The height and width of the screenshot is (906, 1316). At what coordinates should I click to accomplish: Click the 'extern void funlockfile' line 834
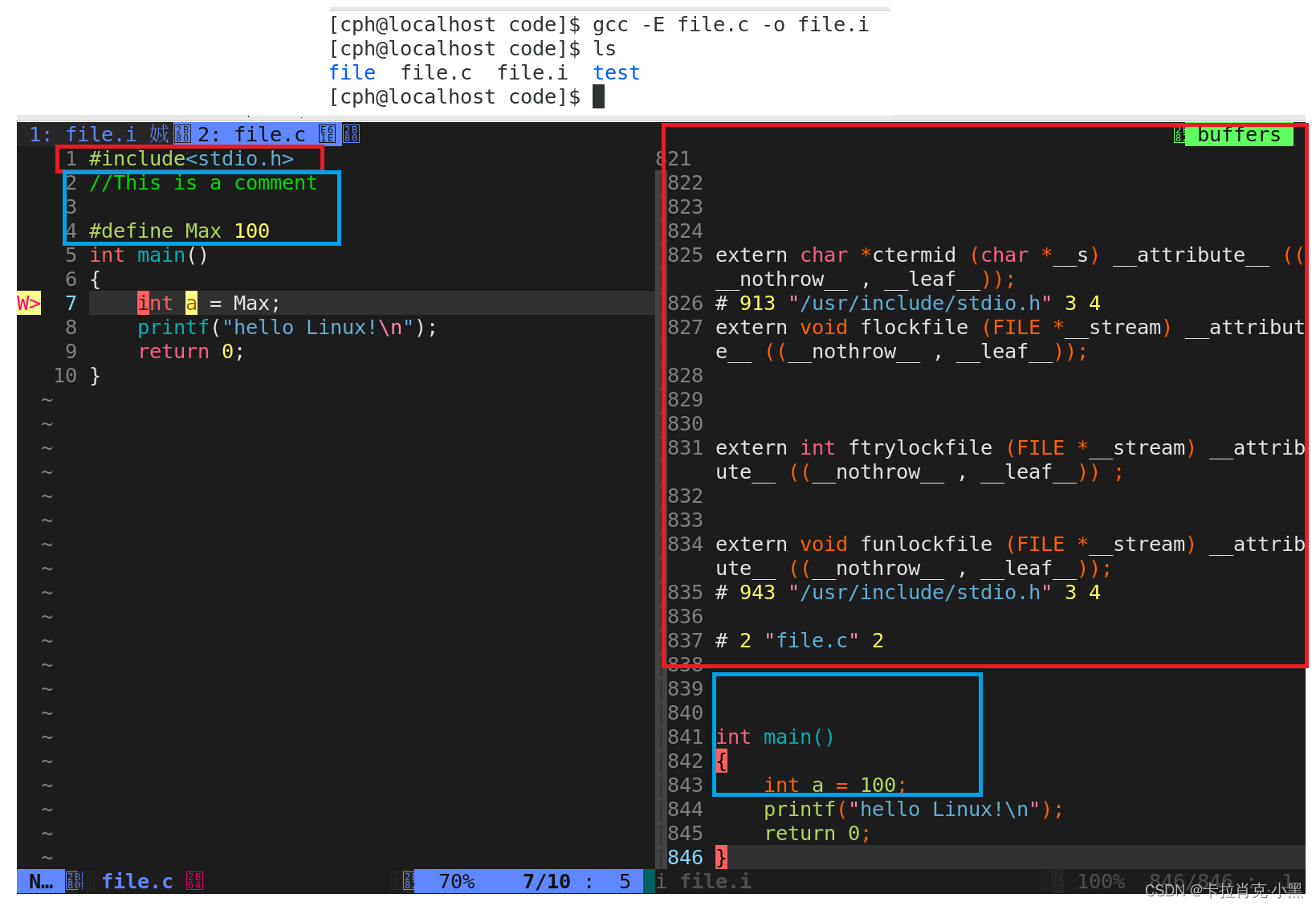click(x=1009, y=557)
